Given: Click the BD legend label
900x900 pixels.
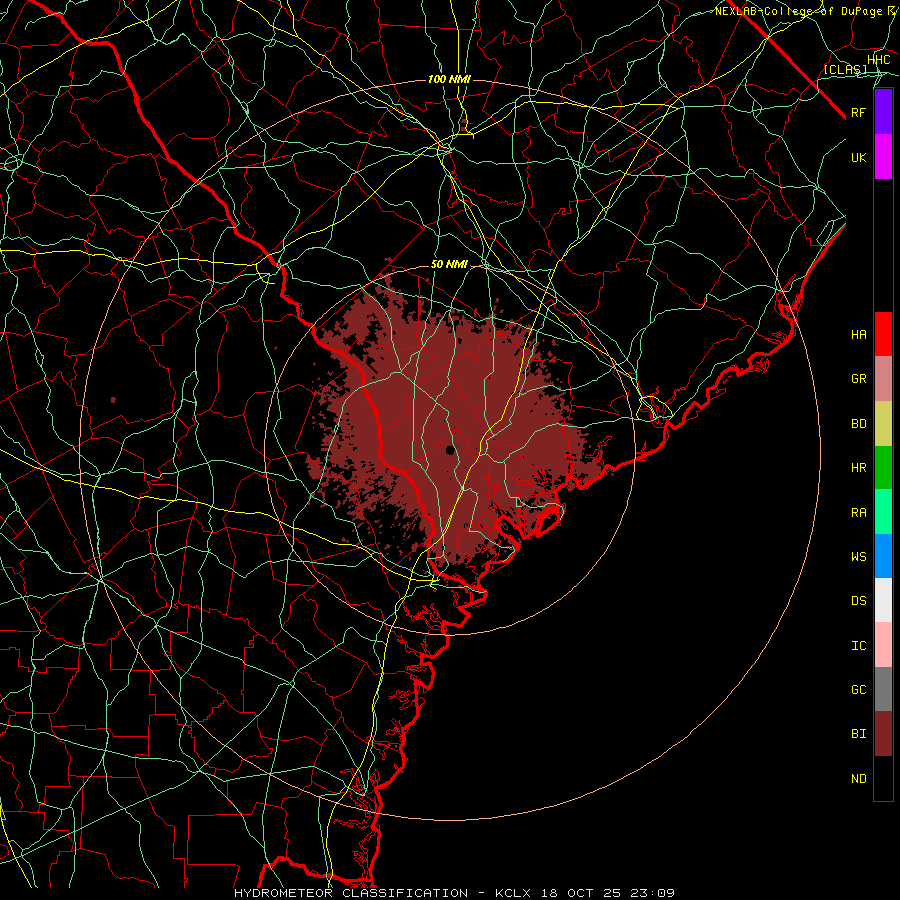Looking at the screenshot, I should (x=858, y=424).
